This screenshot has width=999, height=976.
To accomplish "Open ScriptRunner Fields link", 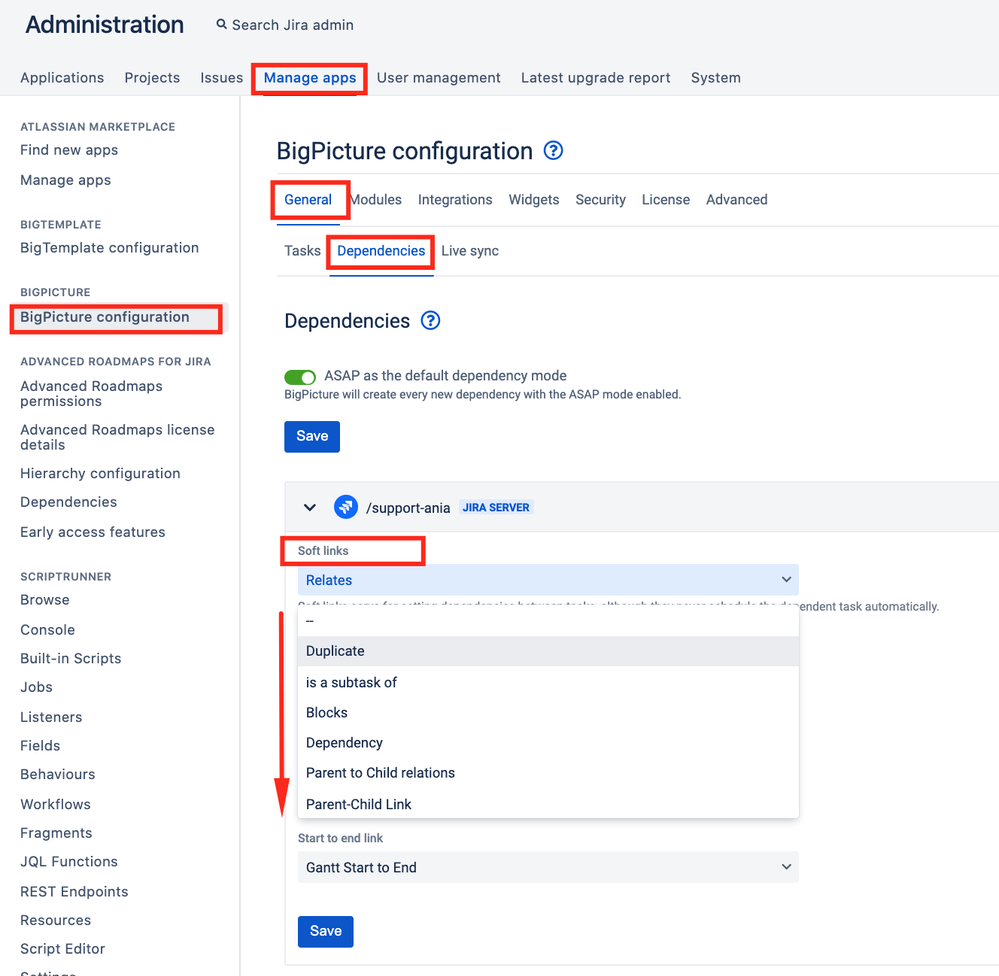I will pyautogui.click(x=40, y=745).
